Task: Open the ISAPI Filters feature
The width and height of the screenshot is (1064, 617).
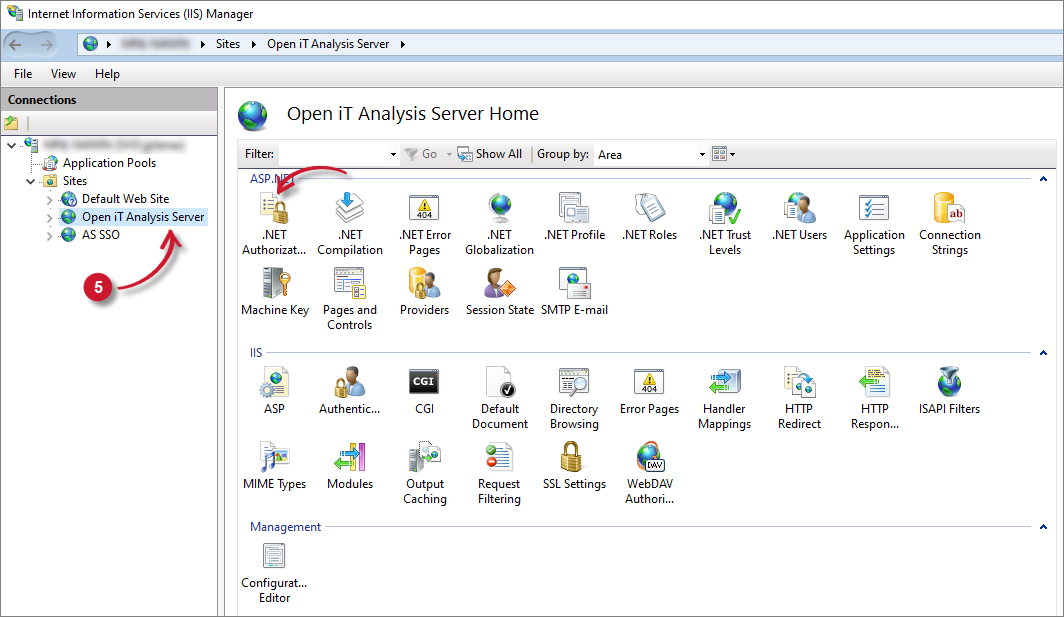Action: [949, 384]
